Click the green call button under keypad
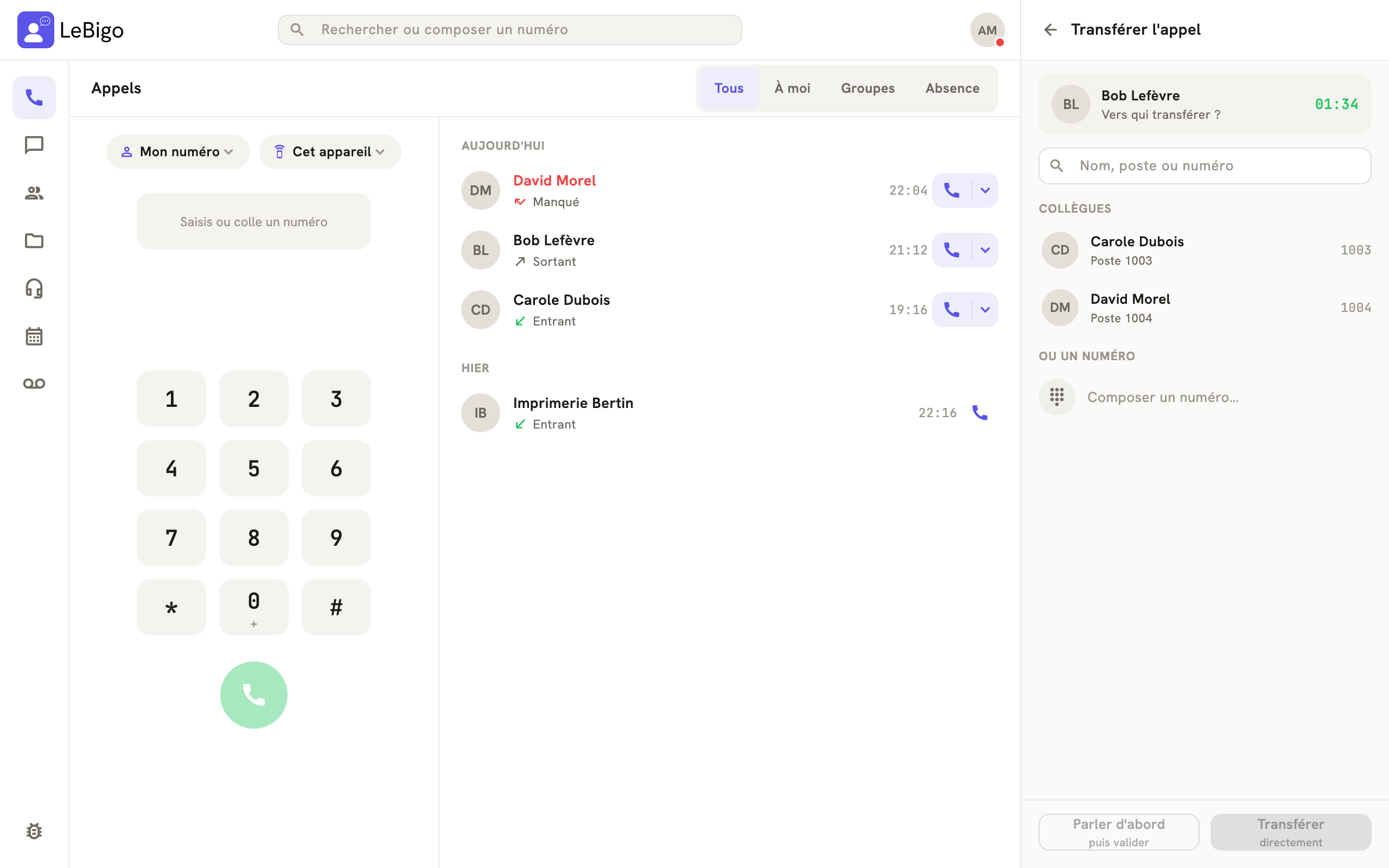 tap(254, 695)
